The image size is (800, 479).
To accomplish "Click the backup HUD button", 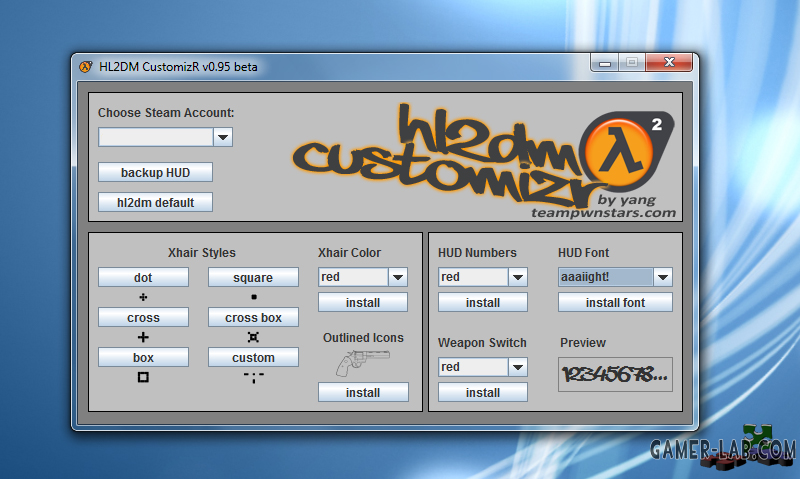I will coord(156,172).
